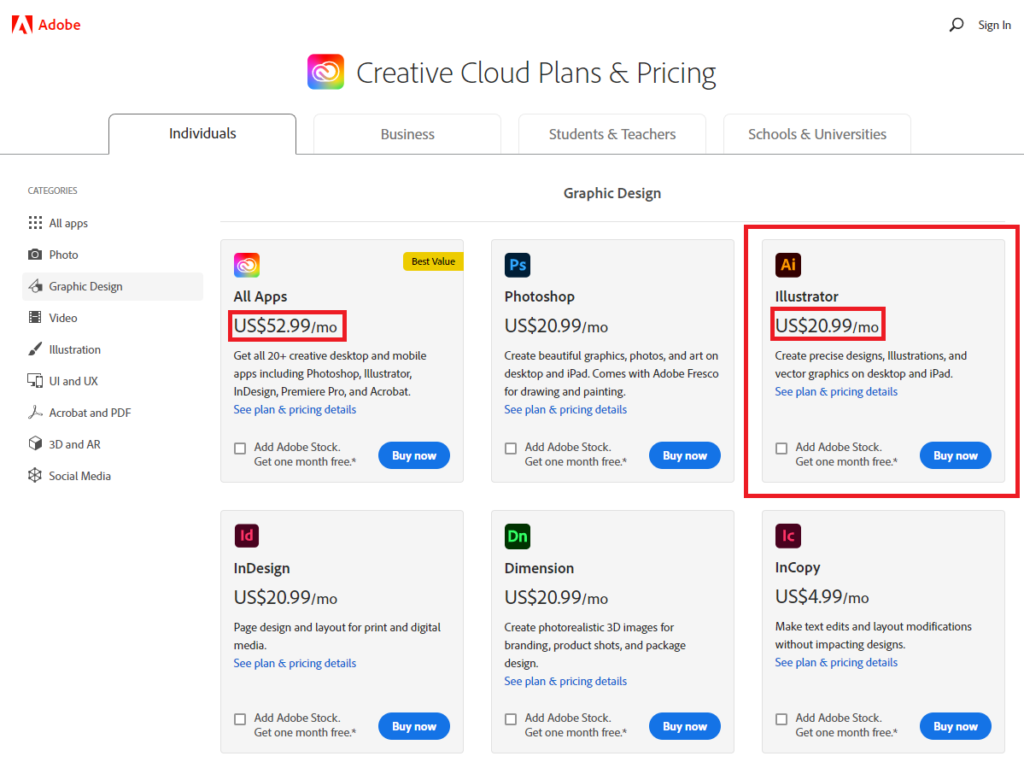The width and height of the screenshot is (1024, 768).
Task: Open Dimension plan & pricing details
Action: pyautogui.click(x=566, y=681)
